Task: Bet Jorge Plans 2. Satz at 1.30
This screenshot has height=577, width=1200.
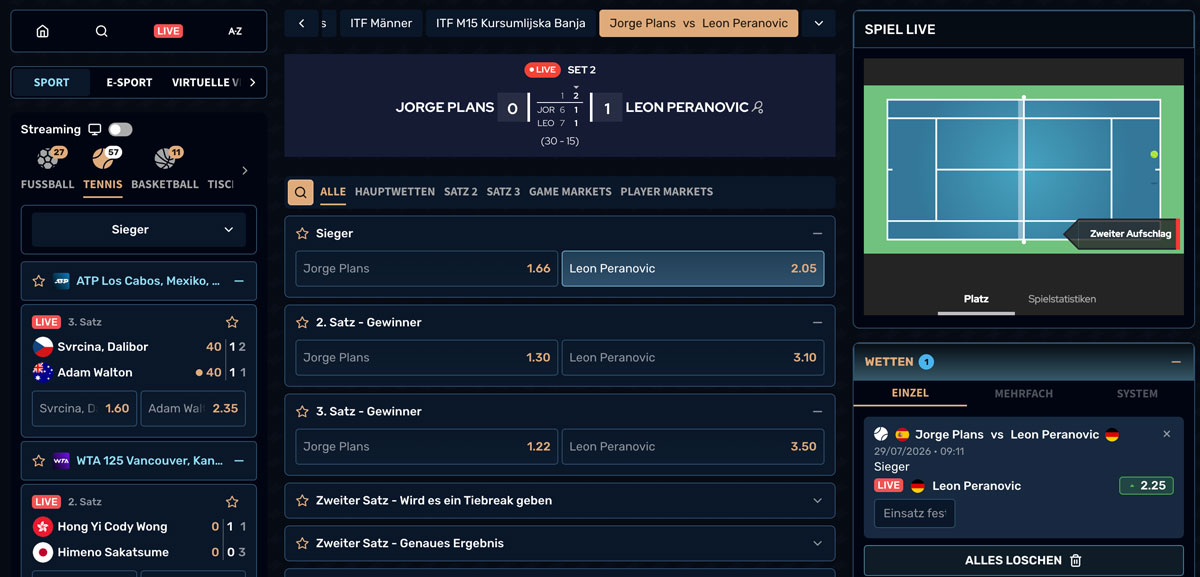Action: [x=427, y=357]
